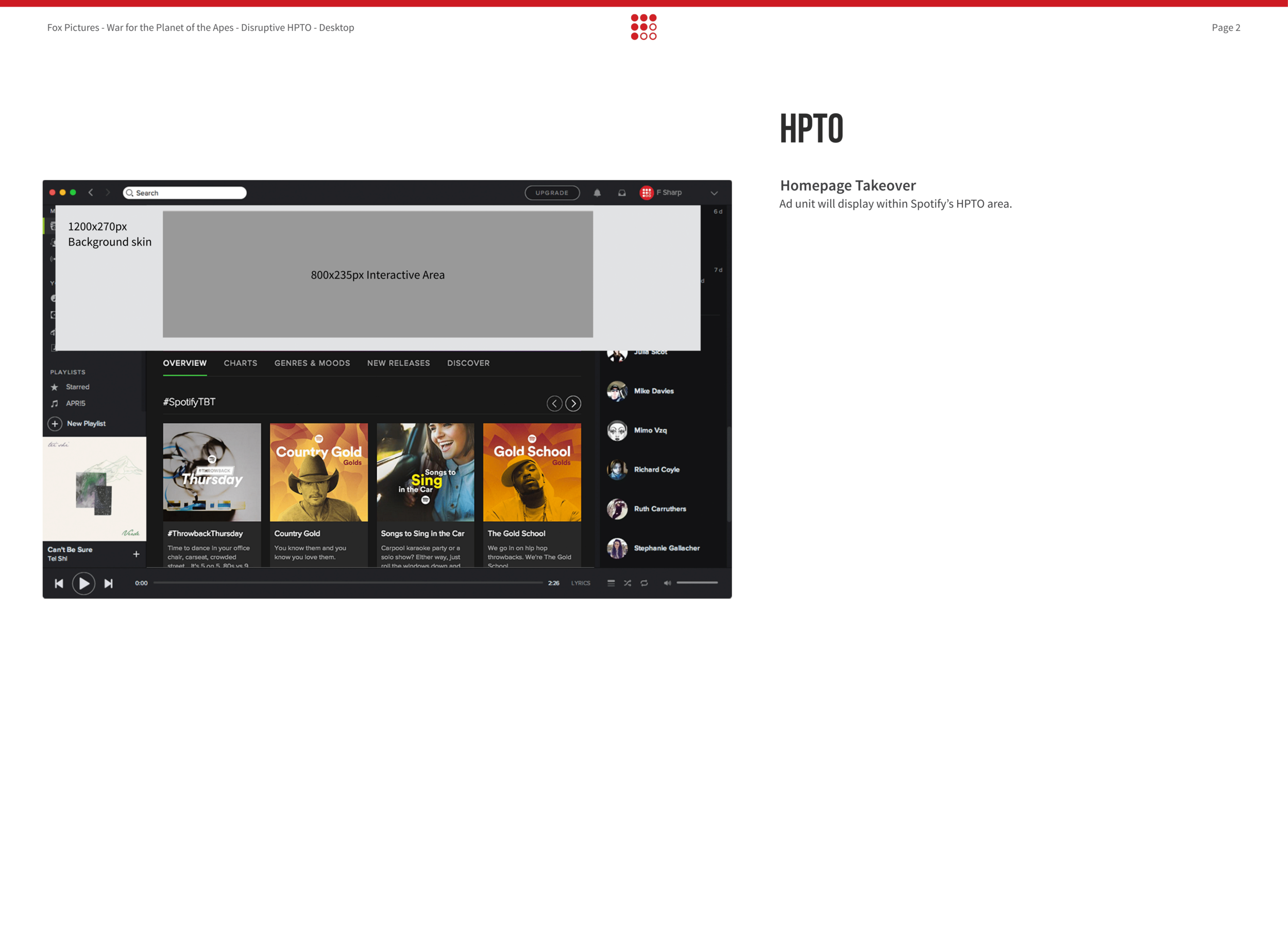Viewport: 1288px width, 944px height.
Task: Click the #ThrowbackThursday title link
Action: 205,534
